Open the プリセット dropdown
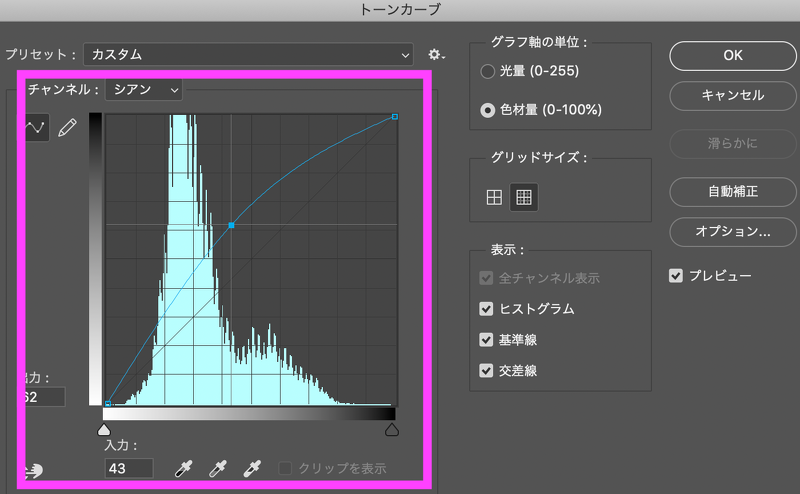This screenshot has width=800, height=494. tap(248, 54)
